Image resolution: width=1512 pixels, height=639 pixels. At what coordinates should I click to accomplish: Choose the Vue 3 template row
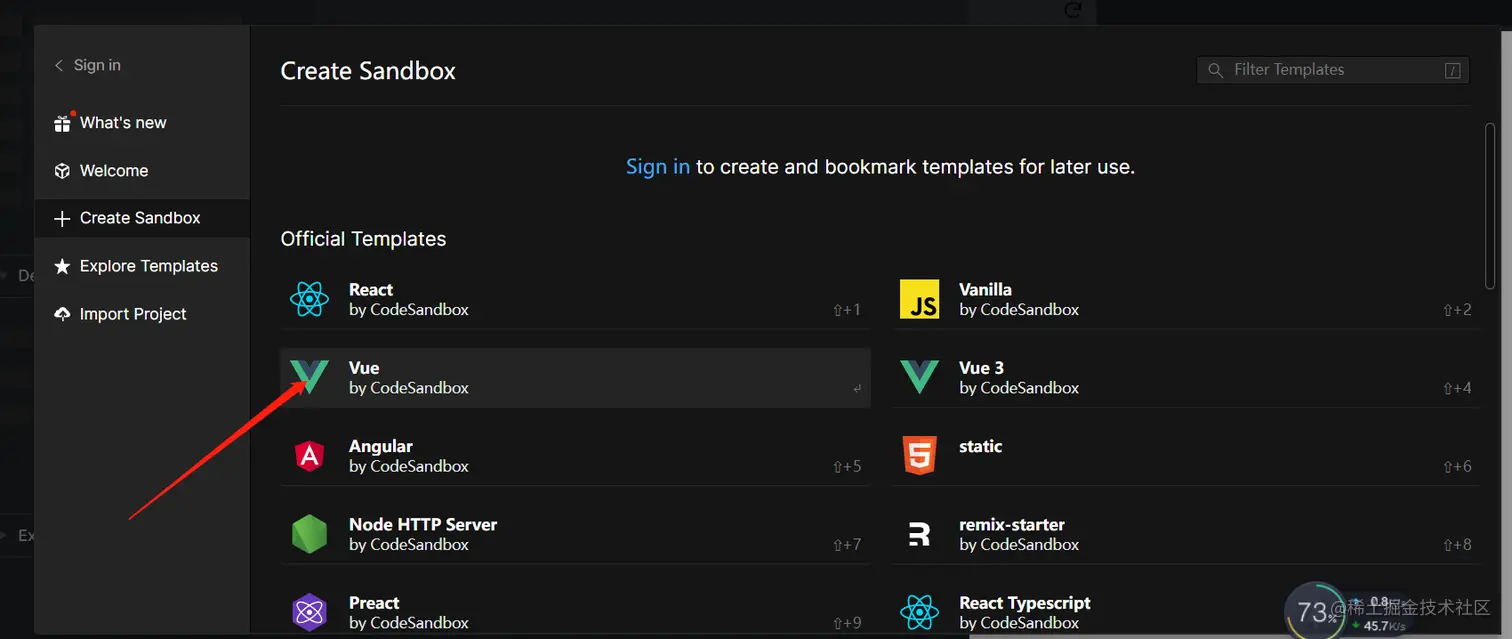[1185, 377]
